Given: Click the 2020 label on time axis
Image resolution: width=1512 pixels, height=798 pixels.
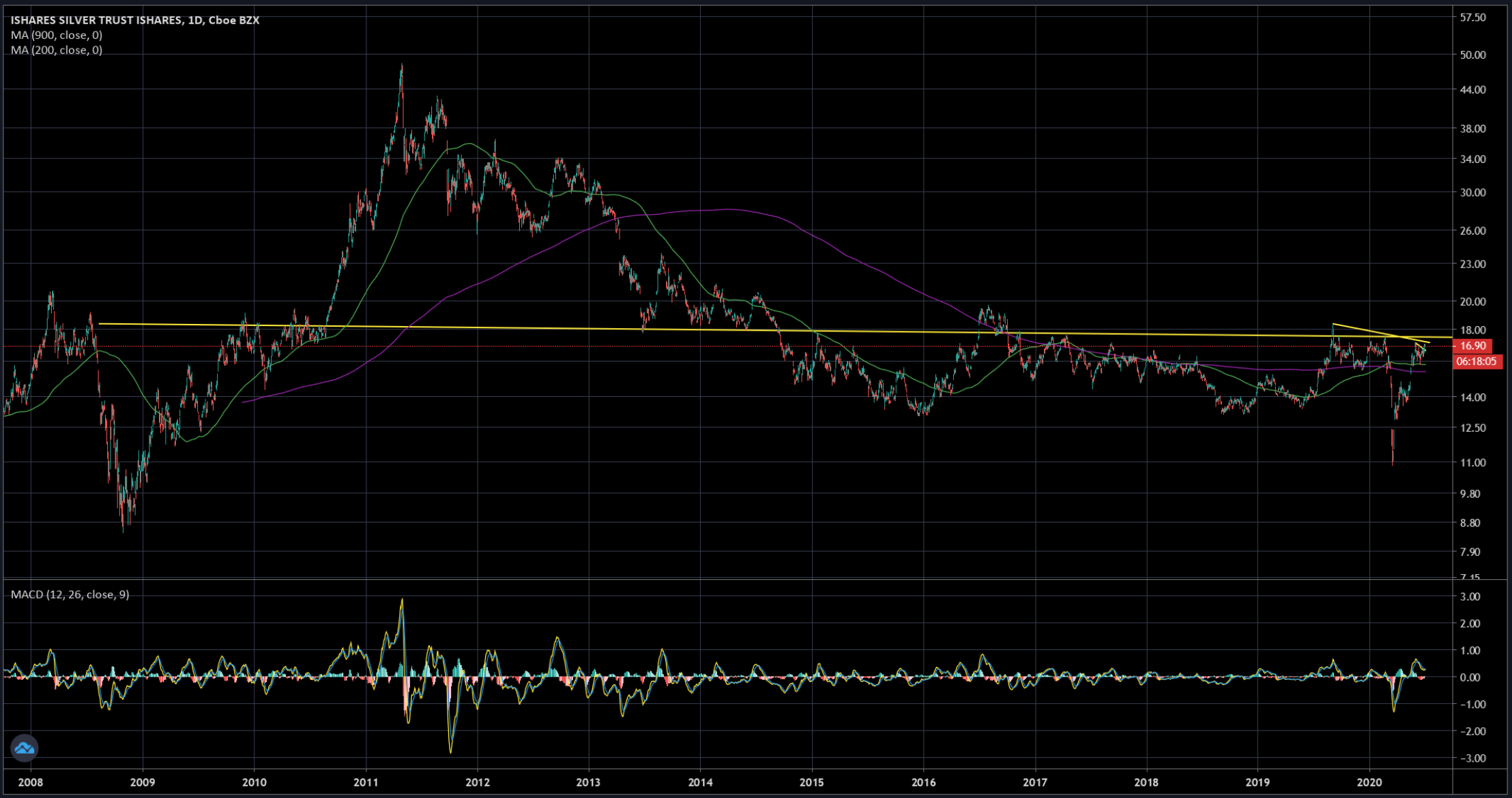Looking at the screenshot, I should (1369, 782).
